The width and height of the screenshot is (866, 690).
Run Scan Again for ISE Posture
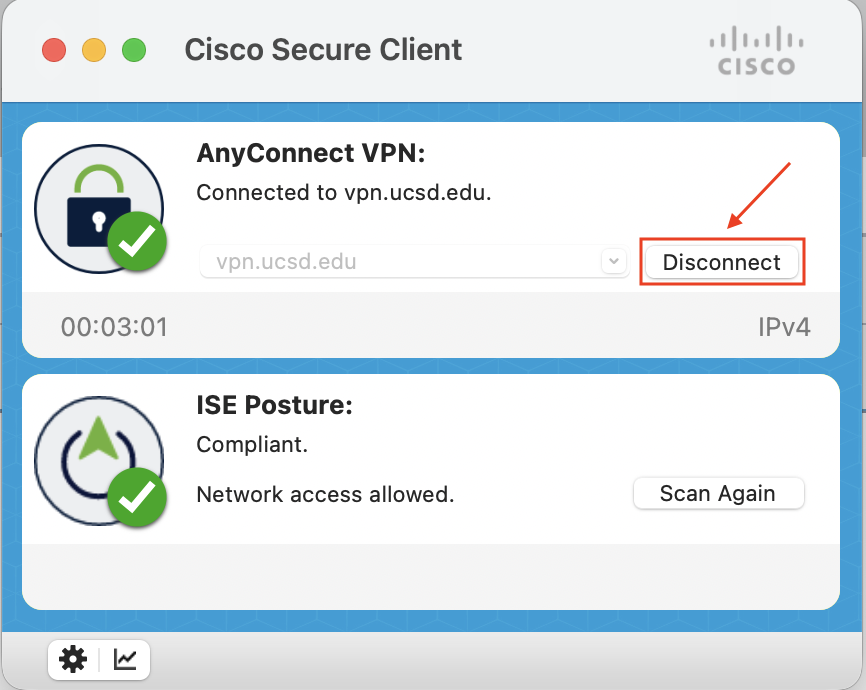[x=718, y=493]
